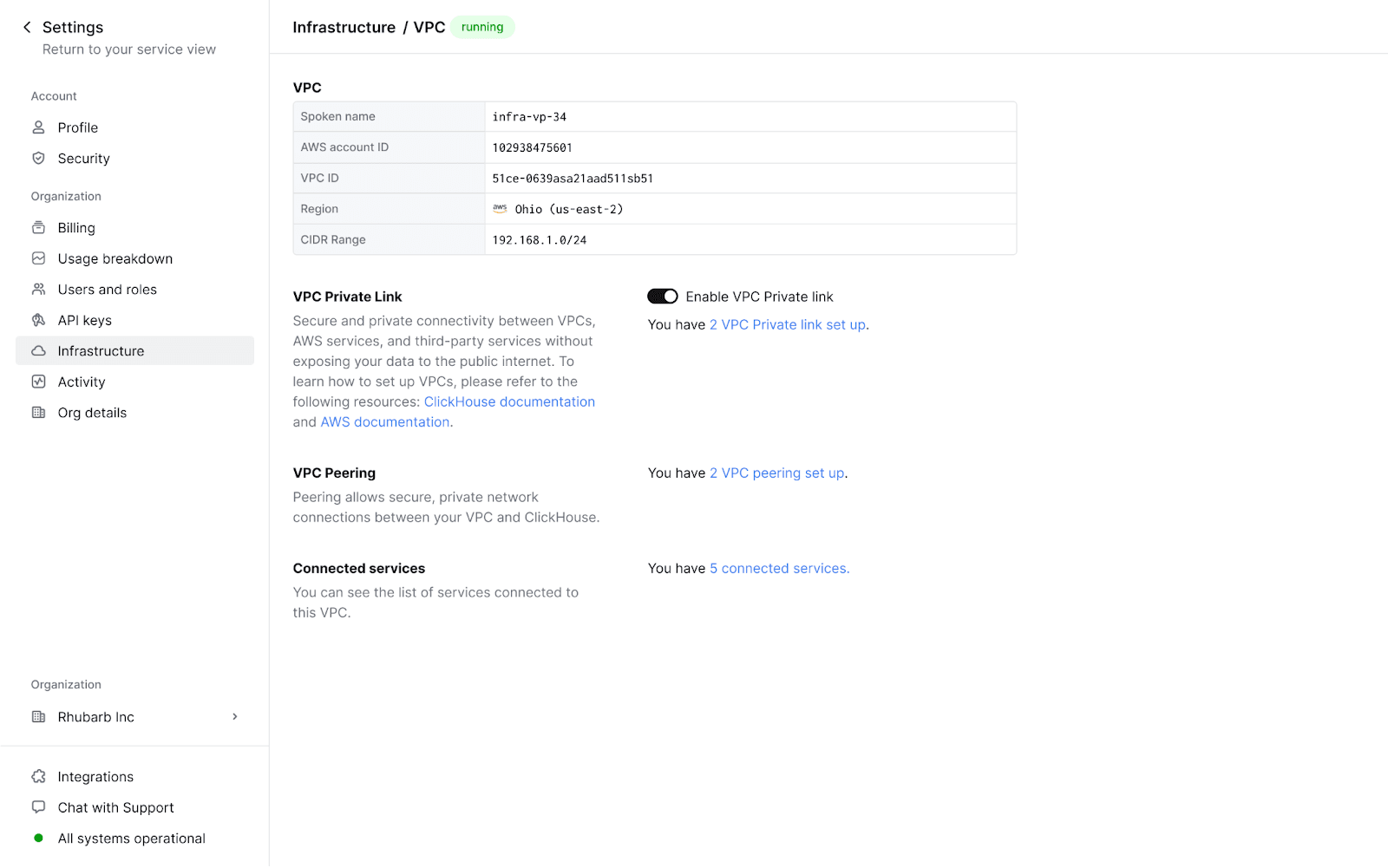The height and width of the screenshot is (868, 1388).
Task: Click the Billing icon in sidebar
Action: pyautogui.click(x=38, y=228)
